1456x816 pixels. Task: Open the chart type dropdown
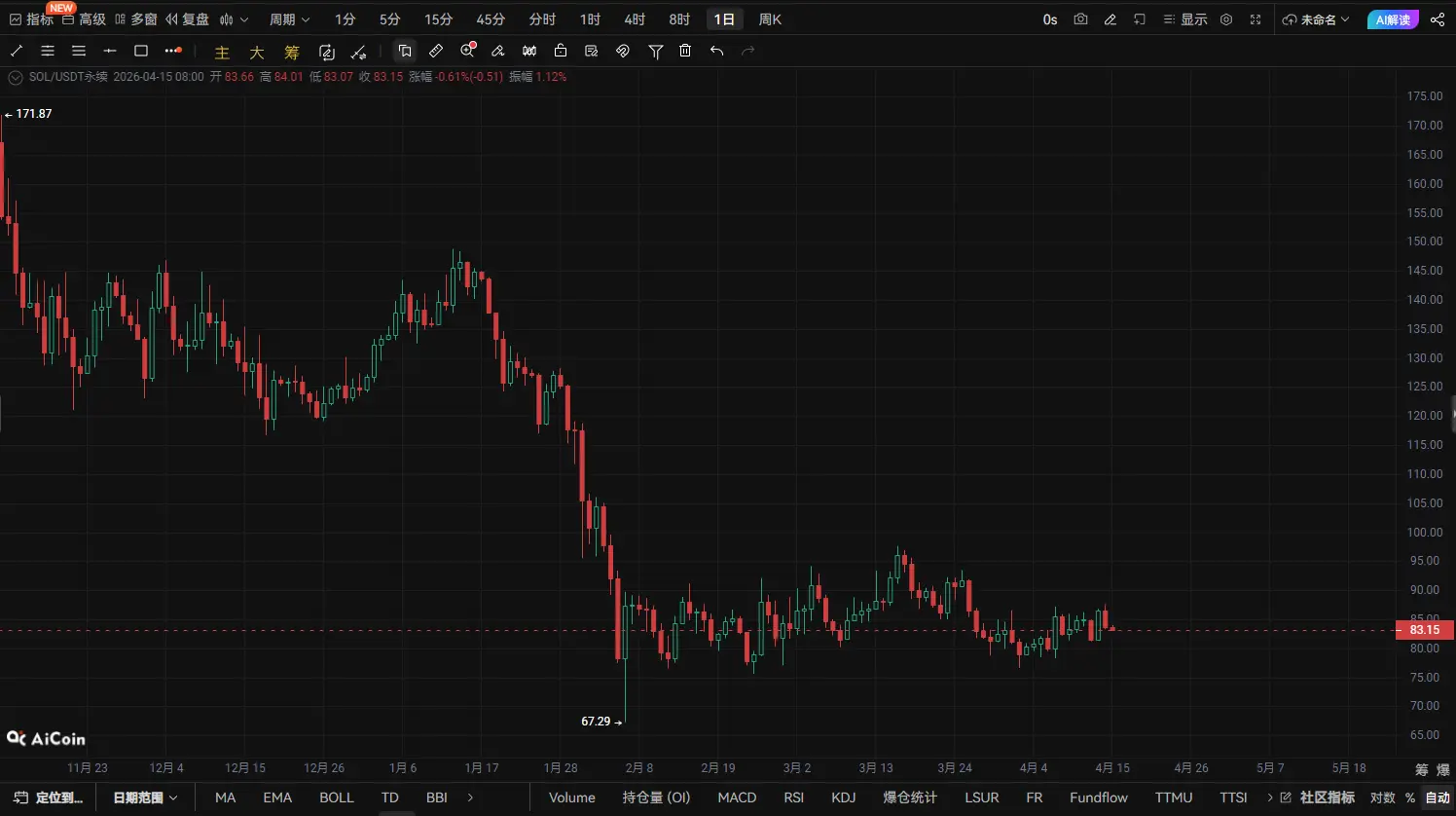click(x=234, y=19)
